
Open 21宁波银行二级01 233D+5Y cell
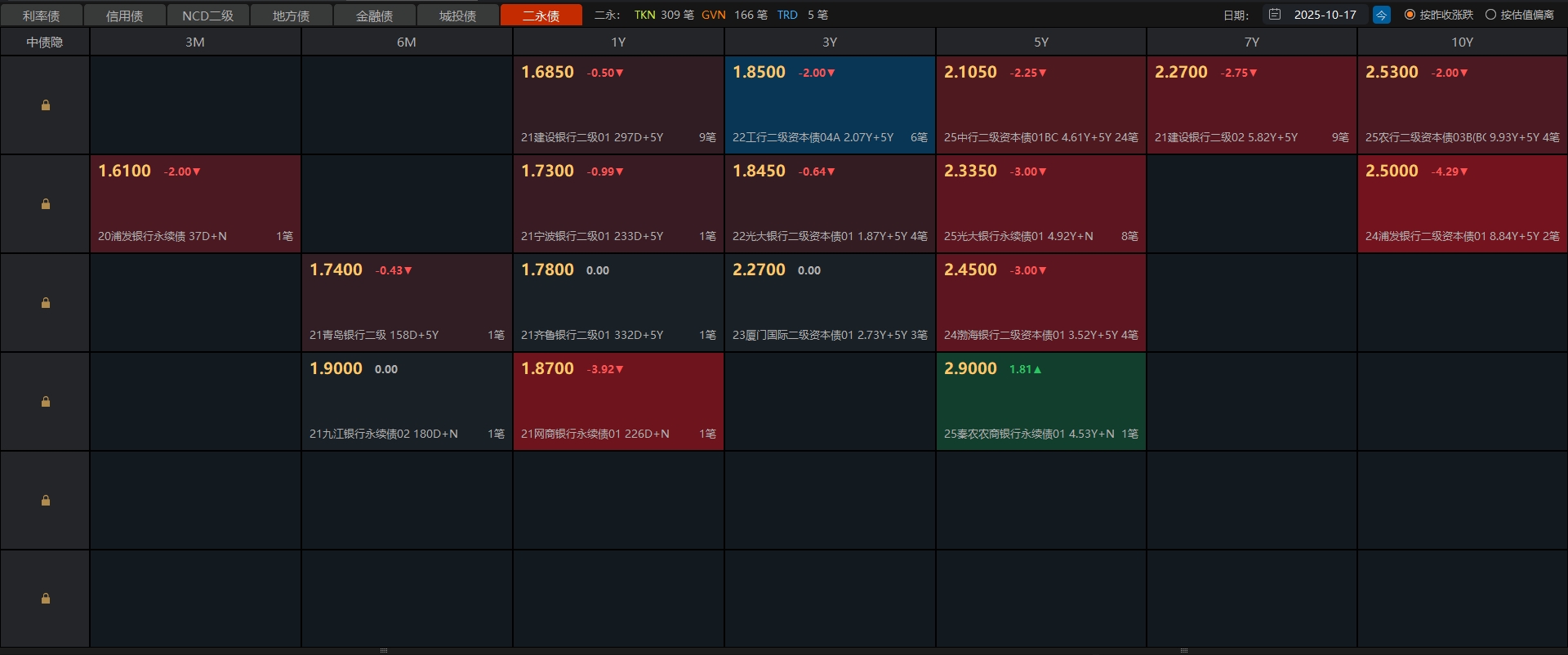(x=618, y=204)
